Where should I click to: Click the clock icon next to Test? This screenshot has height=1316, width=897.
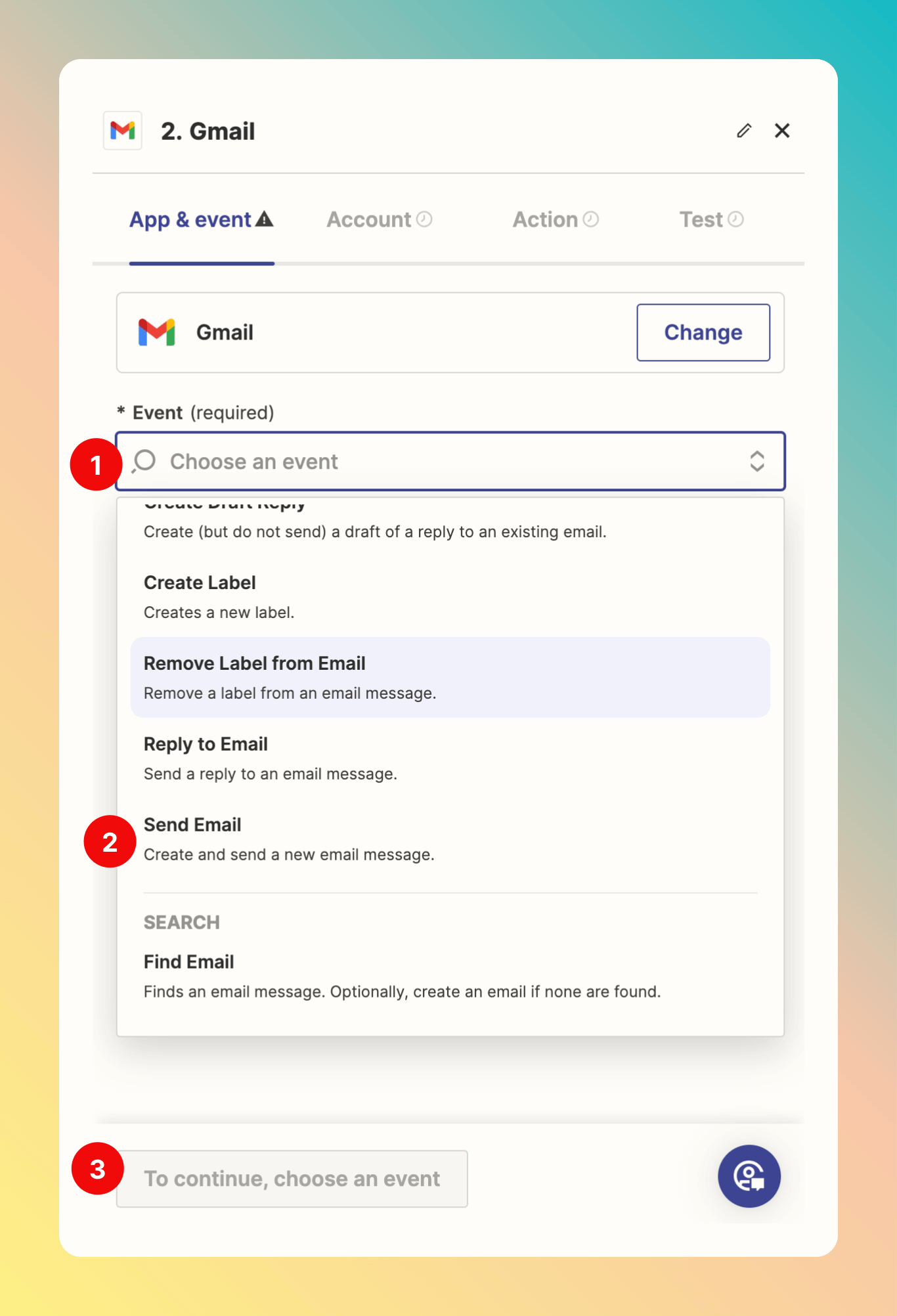(736, 219)
